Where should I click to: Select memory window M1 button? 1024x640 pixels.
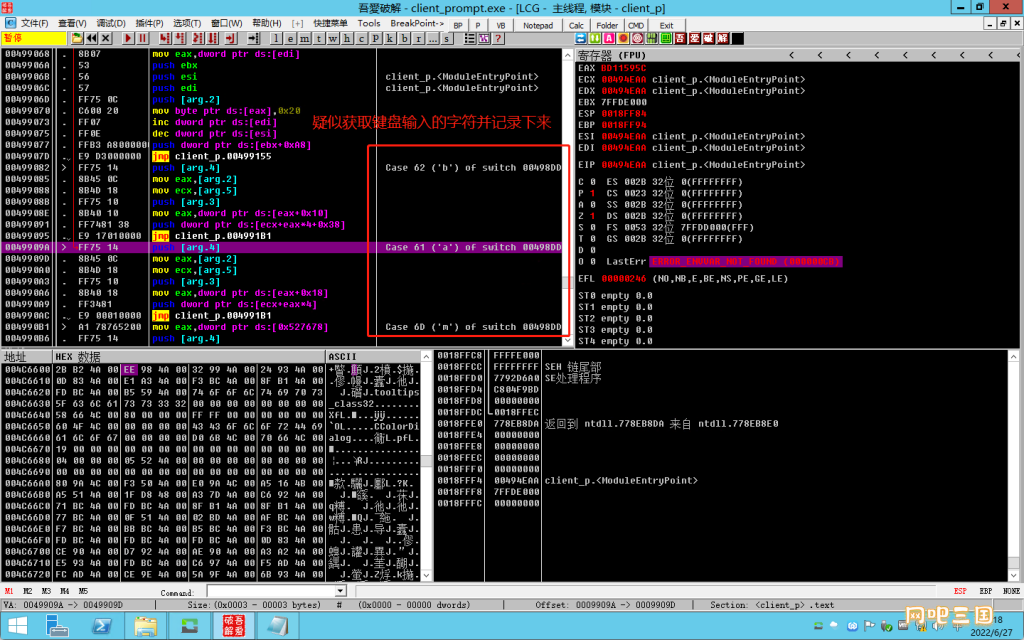click(x=9, y=591)
